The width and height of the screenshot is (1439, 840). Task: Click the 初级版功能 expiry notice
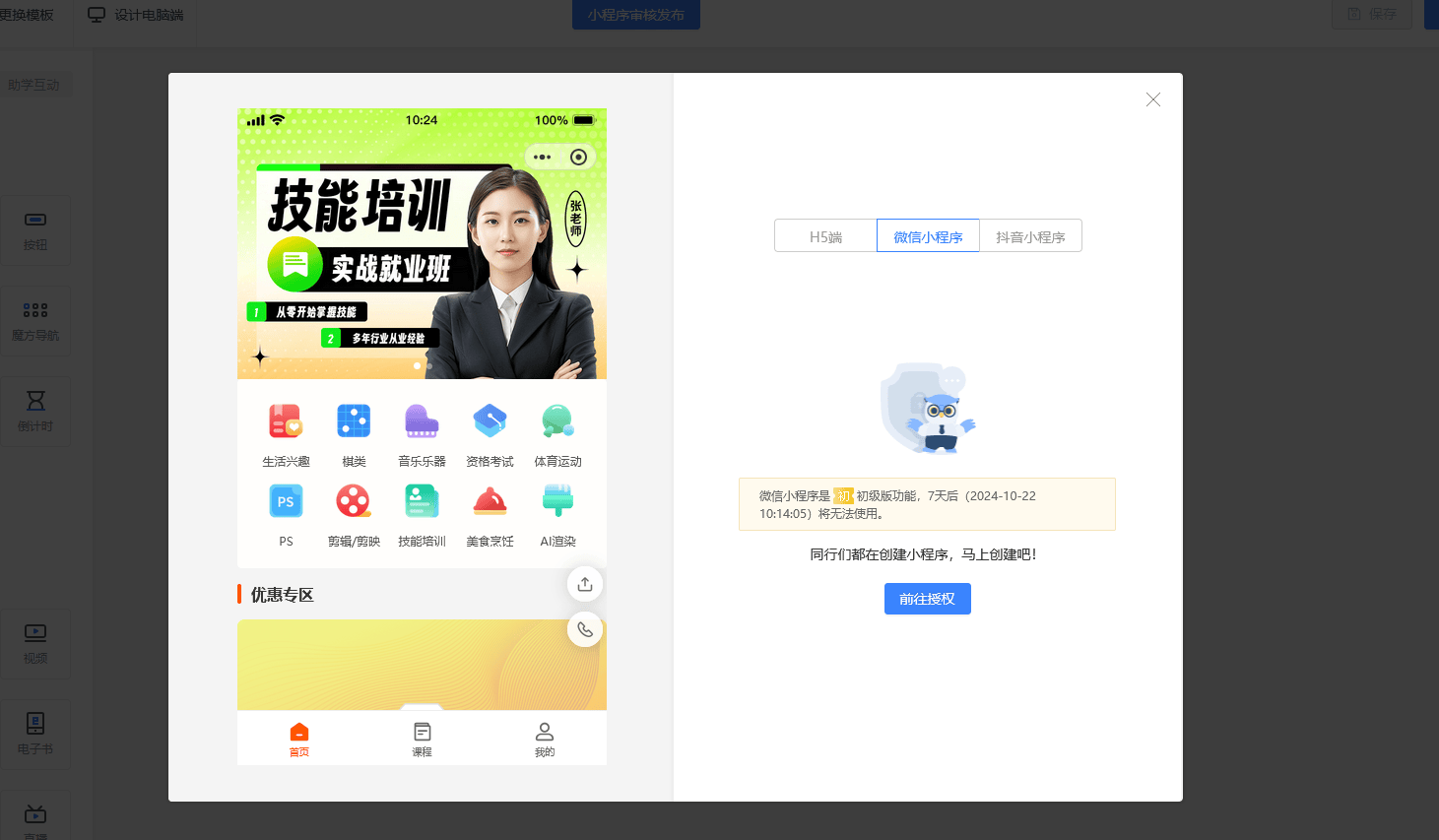[927, 504]
